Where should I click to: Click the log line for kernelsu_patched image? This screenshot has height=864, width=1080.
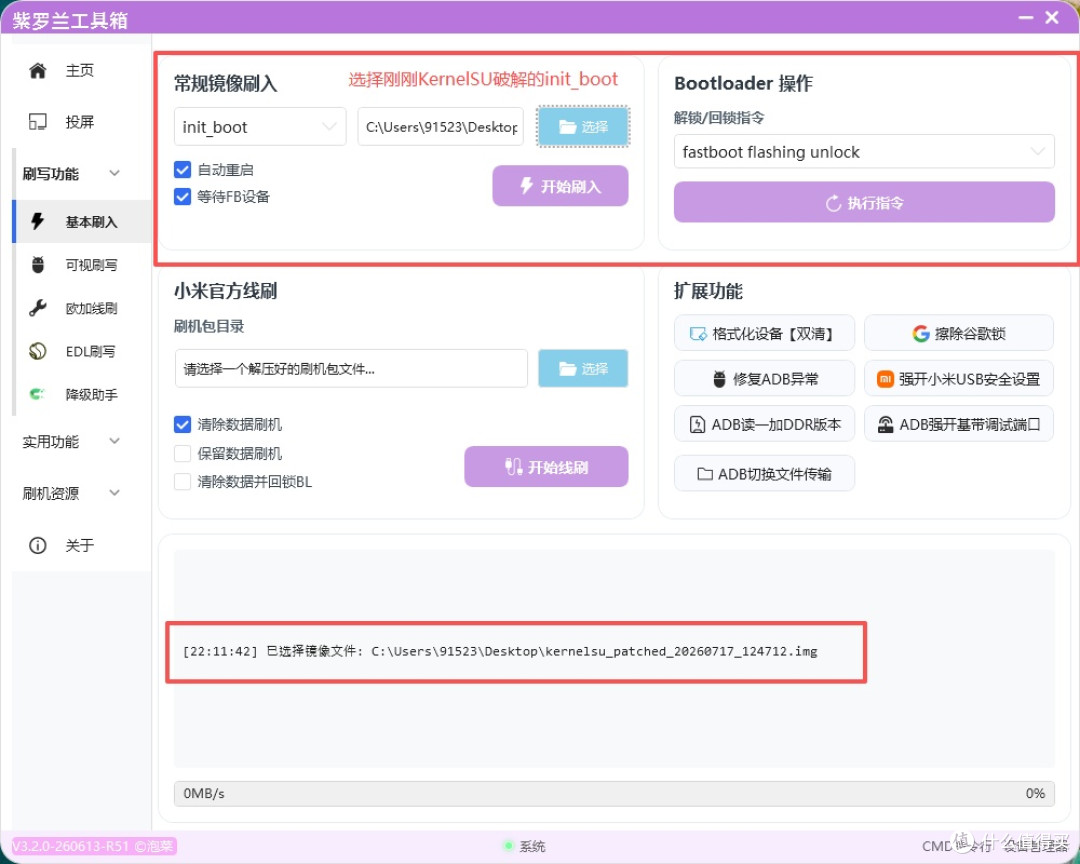click(x=500, y=651)
